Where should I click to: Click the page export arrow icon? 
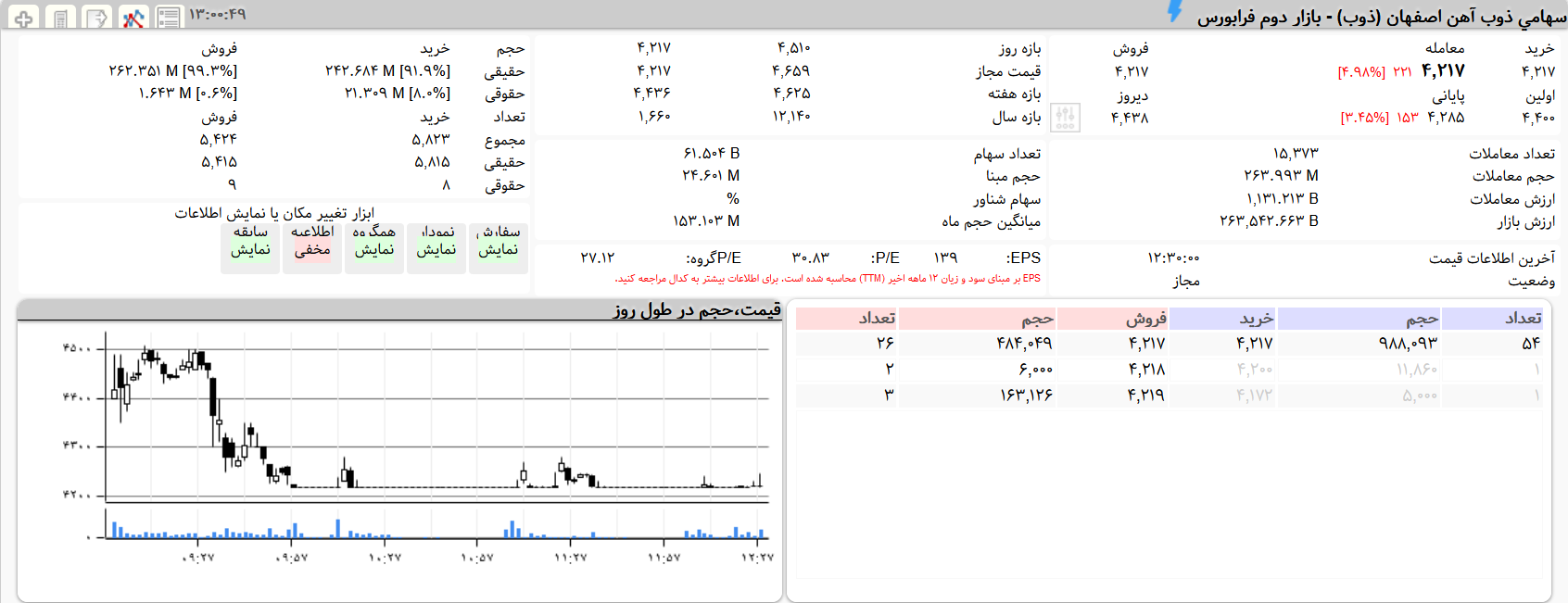(96, 17)
